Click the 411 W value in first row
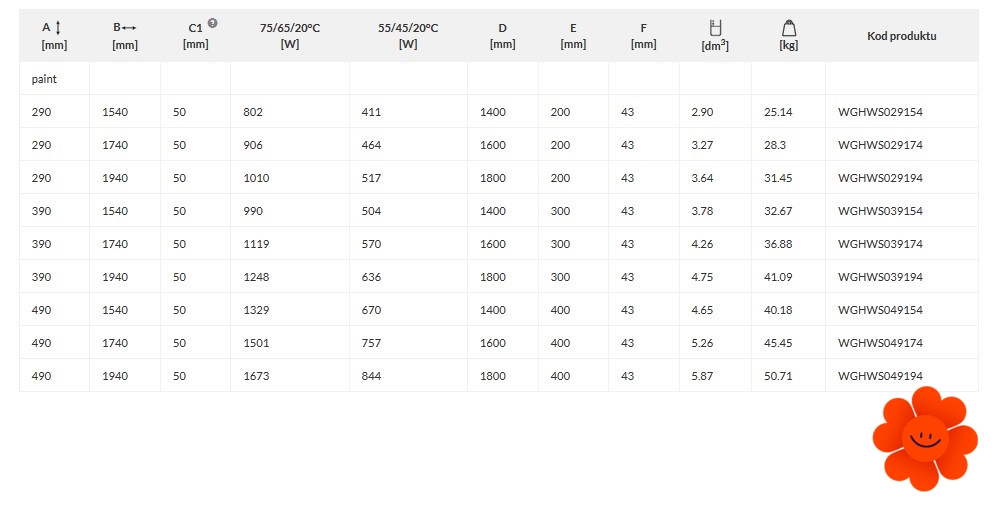The height and width of the screenshot is (513, 1005). pos(371,112)
